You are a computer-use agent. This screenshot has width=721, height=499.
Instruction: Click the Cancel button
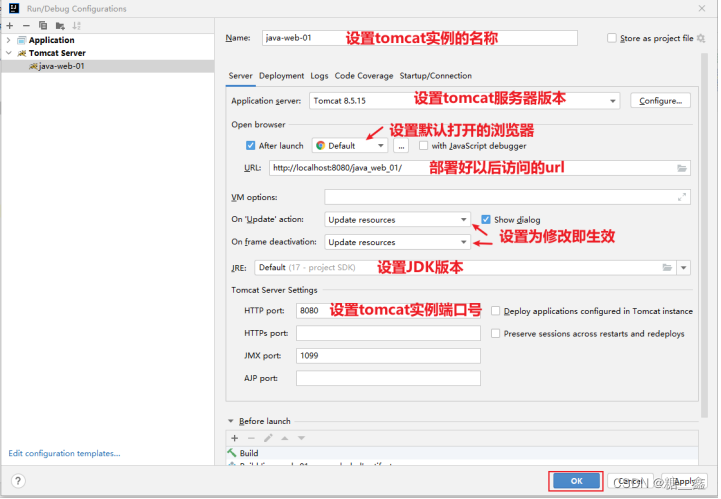tap(631, 481)
